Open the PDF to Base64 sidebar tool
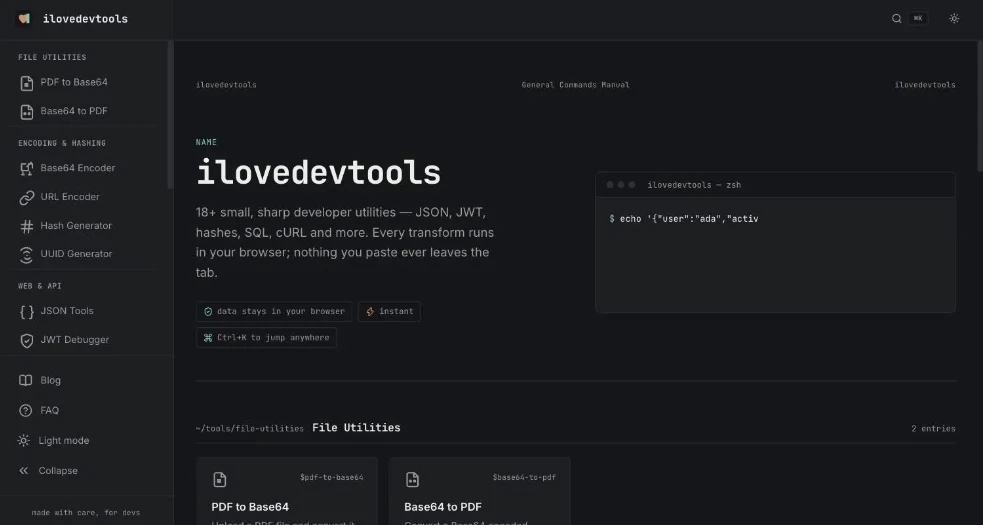The width and height of the screenshot is (983, 525). pyautogui.click(x=83, y=83)
